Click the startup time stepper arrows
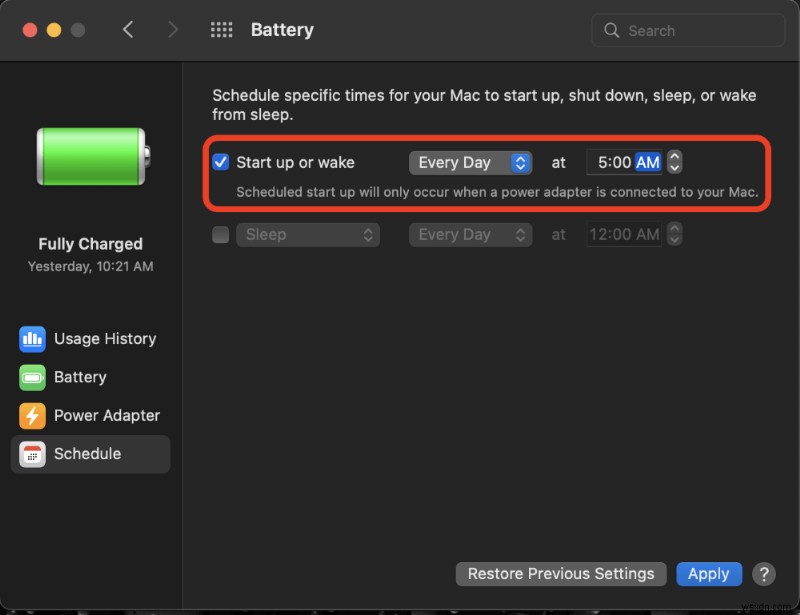The height and width of the screenshot is (615, 800). coord(675,162)
